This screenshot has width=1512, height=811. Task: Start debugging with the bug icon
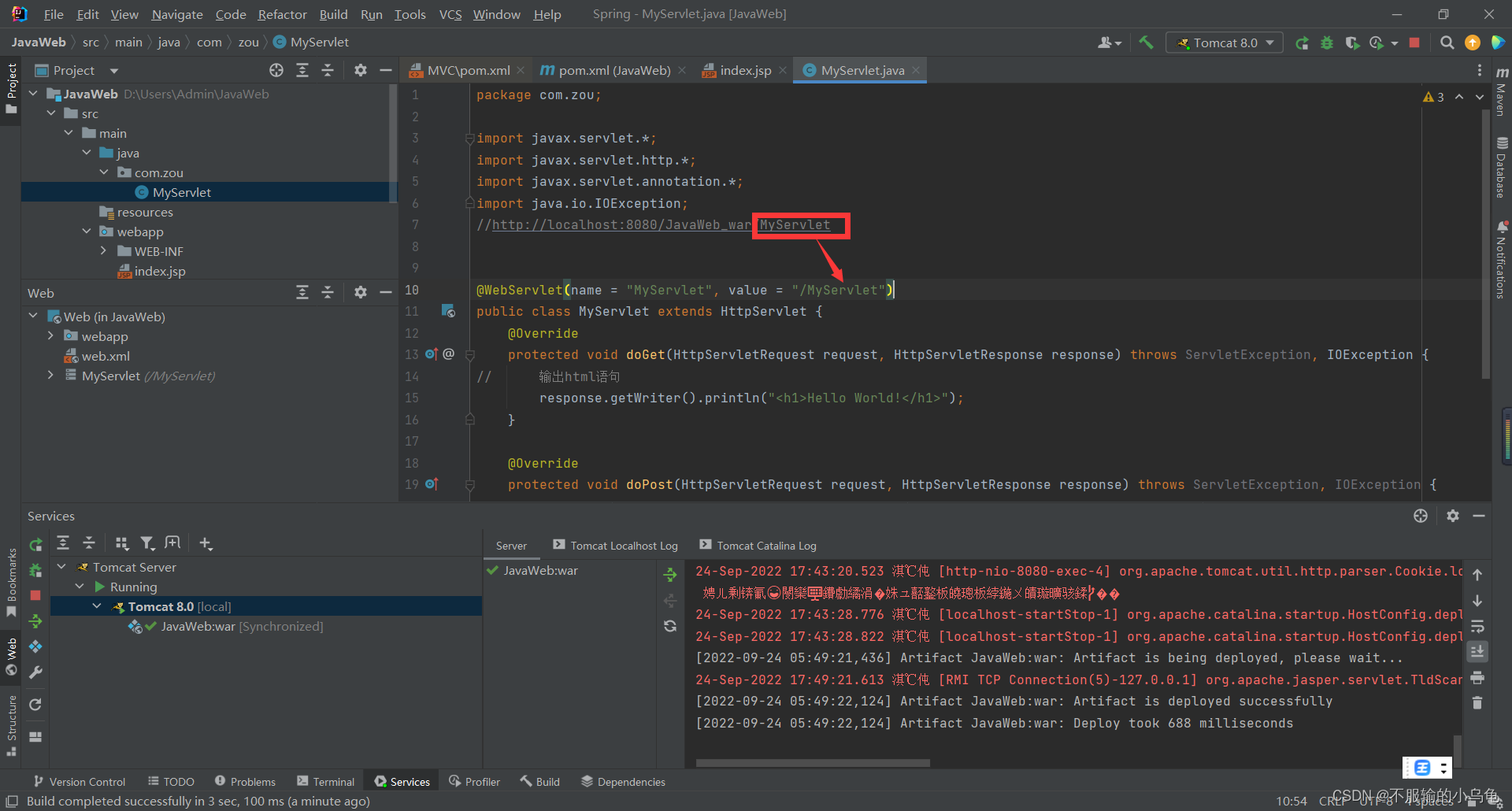(x=1327, y=43)
